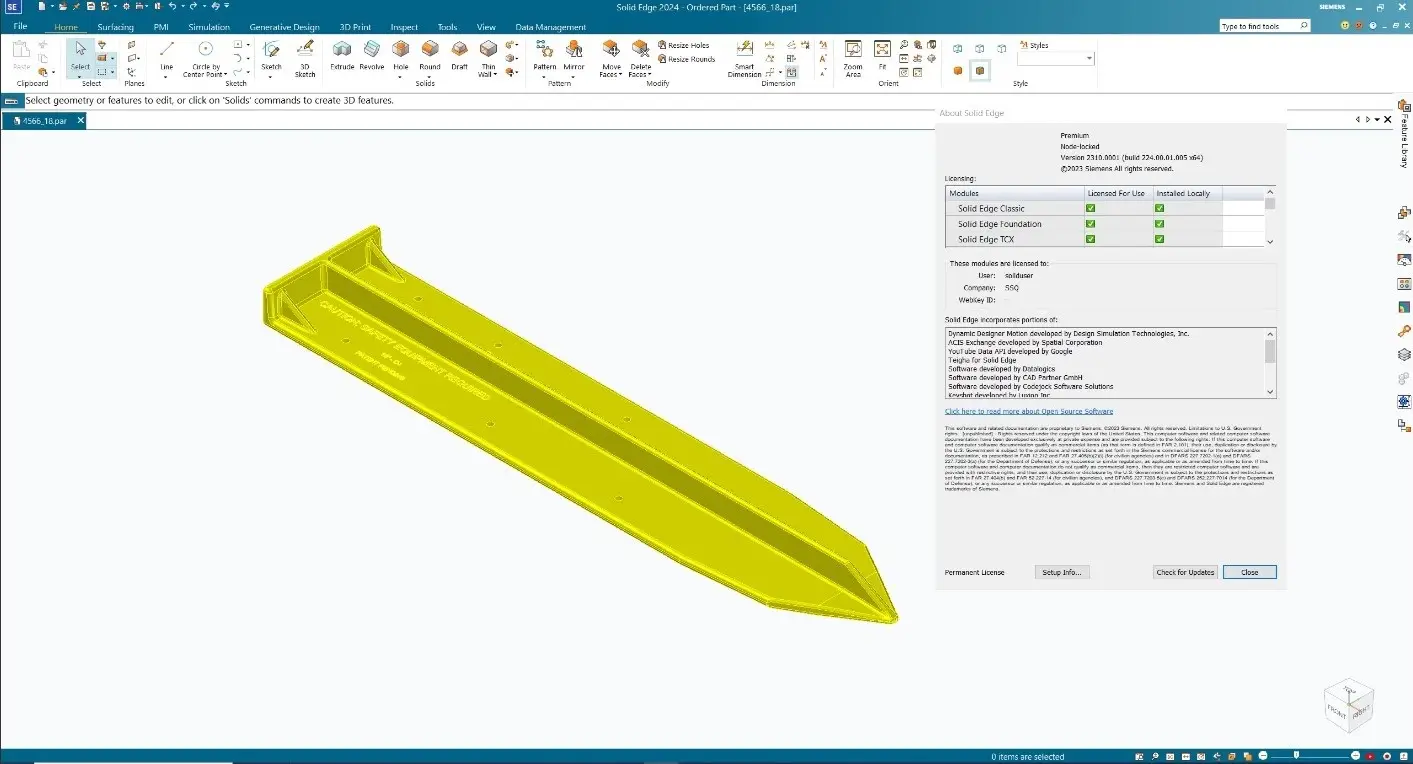This screenshot has width=1413, height=764.
Task: Activate the Zoom Area tool
Action: click(x=853, y=57)
